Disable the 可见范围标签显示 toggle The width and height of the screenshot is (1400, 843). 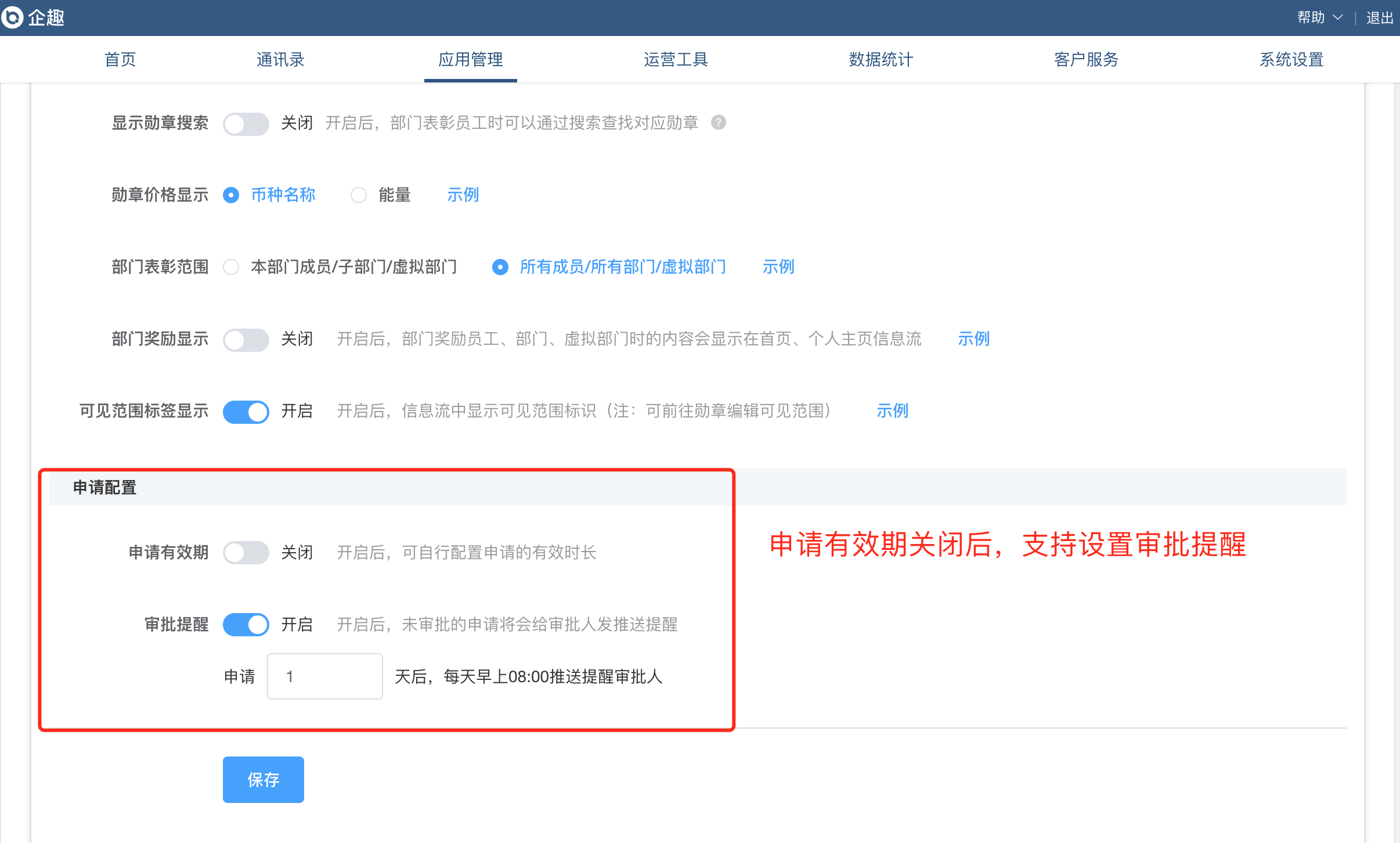tap(246, 412)
